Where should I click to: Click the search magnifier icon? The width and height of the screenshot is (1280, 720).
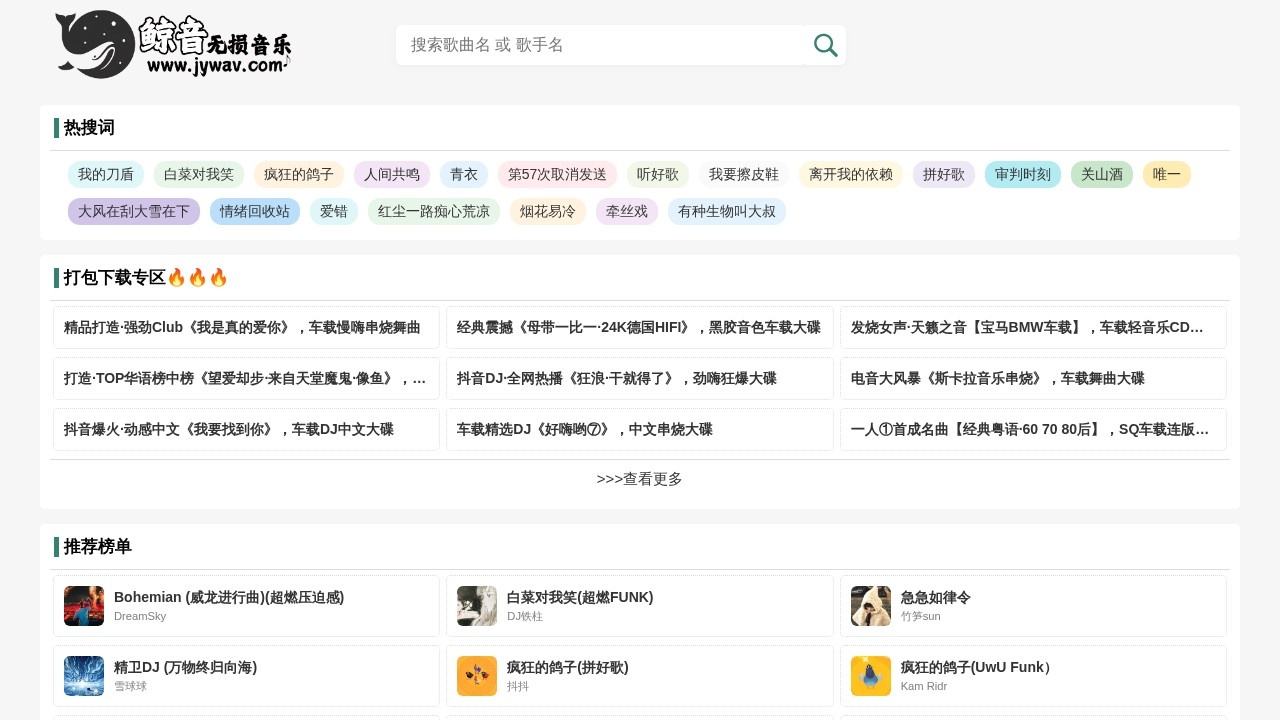pos(825,45)
